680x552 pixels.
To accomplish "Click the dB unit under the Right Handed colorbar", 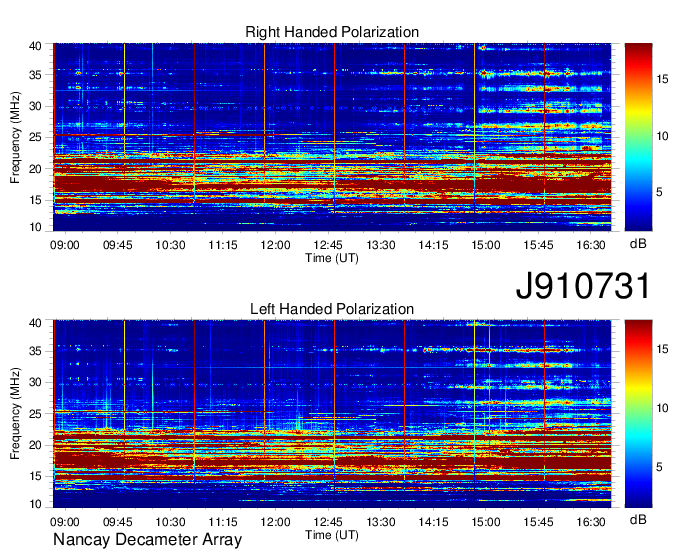I will coord(638,244).
